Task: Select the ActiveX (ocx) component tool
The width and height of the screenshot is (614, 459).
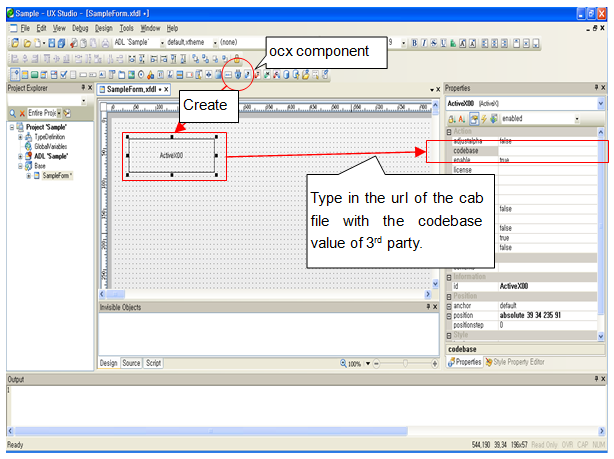Action: tap(238, 74)
